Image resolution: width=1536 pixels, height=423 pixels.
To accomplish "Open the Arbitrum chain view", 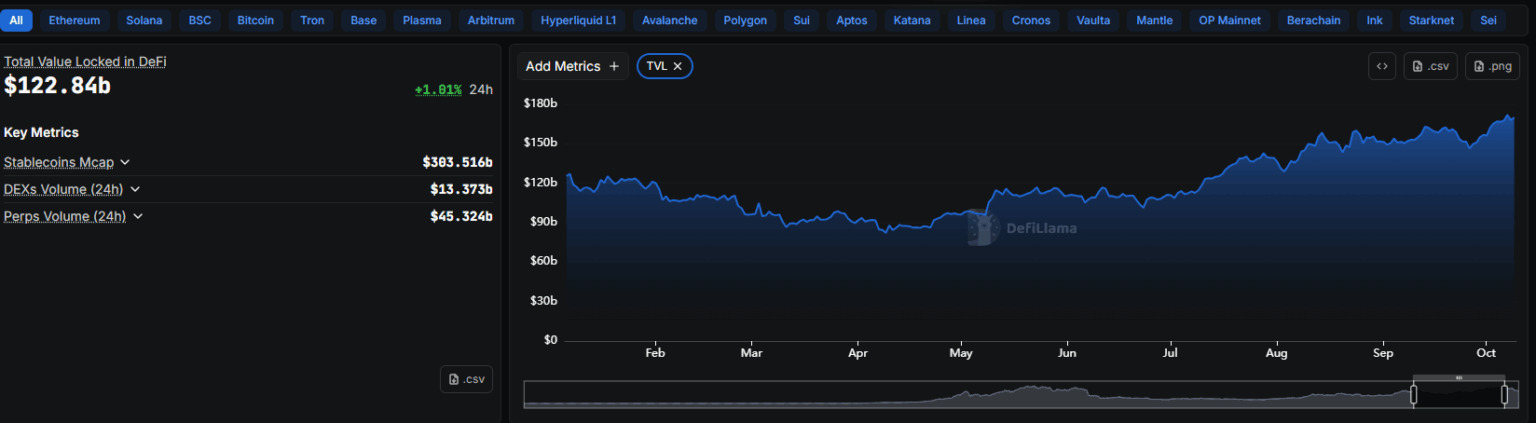I will pyautogui.click(x=491, y=20).
